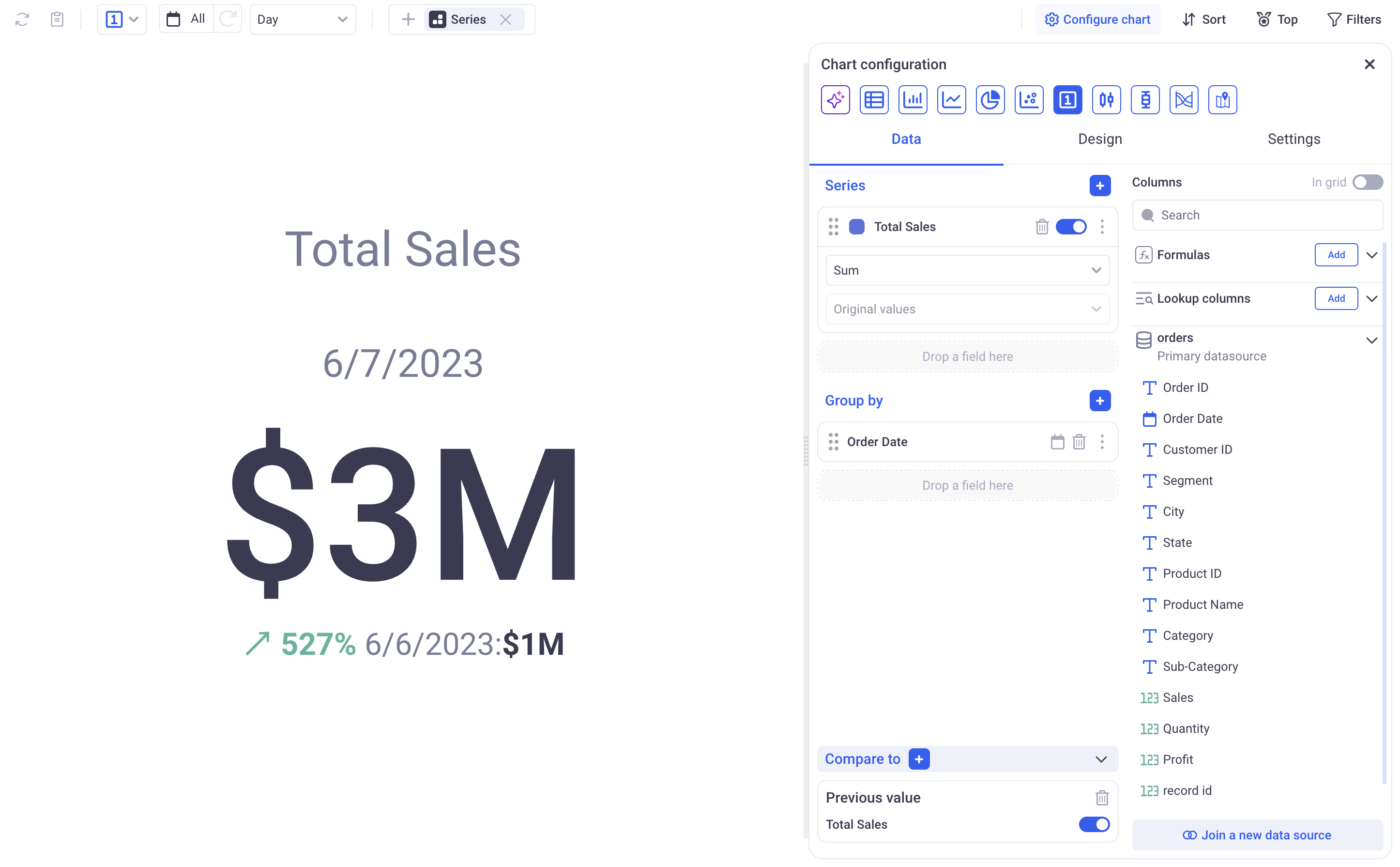Open the Sum aggregation dropdown
Screen dimensions: 1400x867
pos(967,270)
